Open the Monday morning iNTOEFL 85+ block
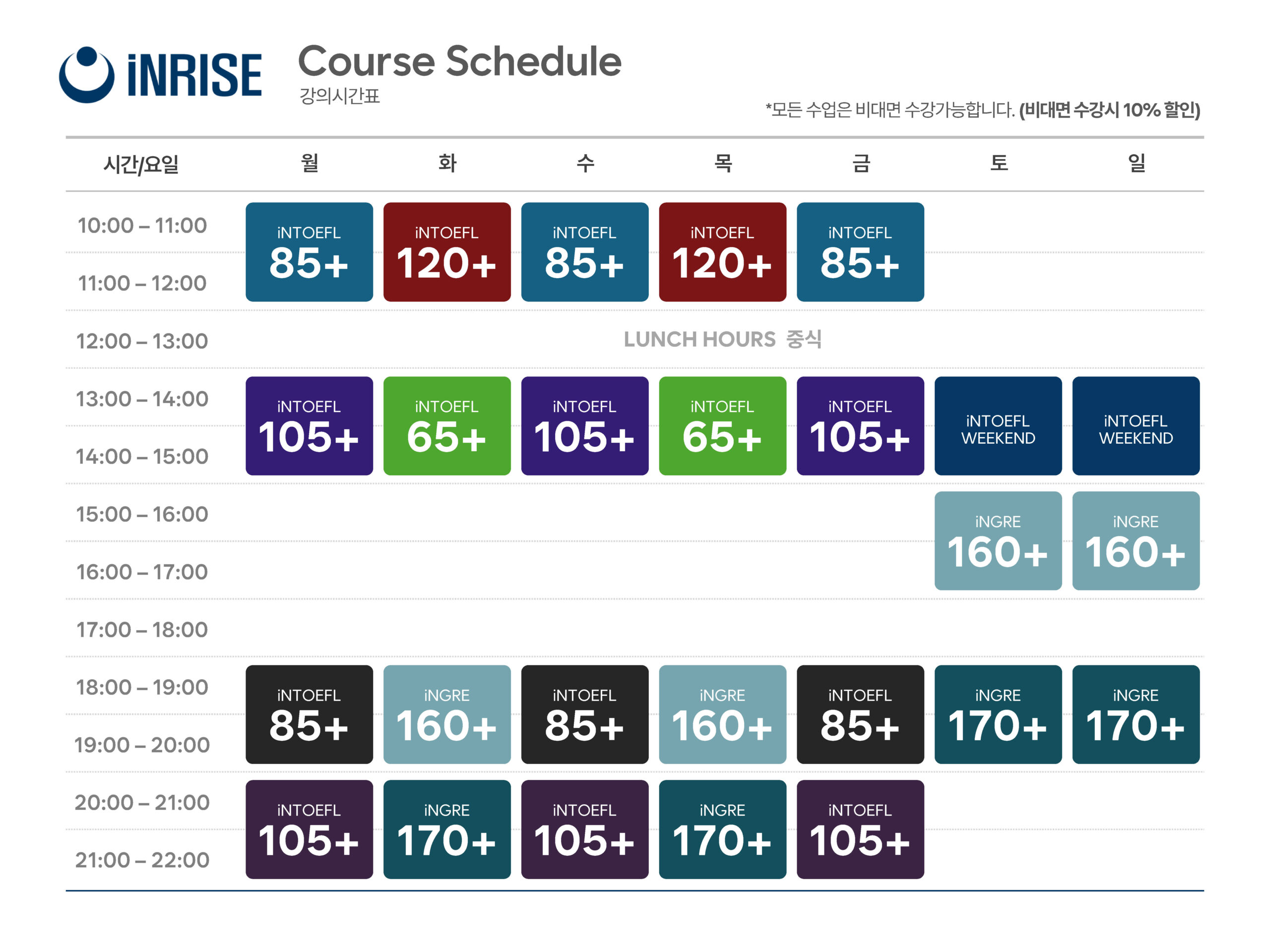The height and width of the screenshot is (952, 1270). [x=310, y=252]
